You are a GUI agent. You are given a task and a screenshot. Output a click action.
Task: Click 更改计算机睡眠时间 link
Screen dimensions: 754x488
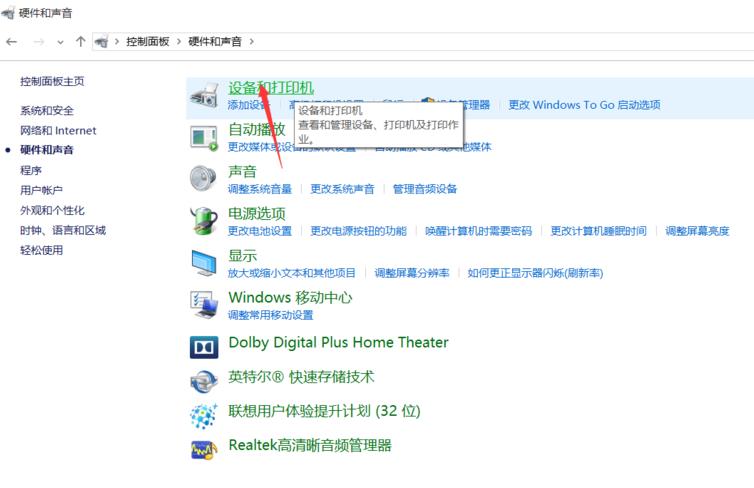tap(599, 231)
